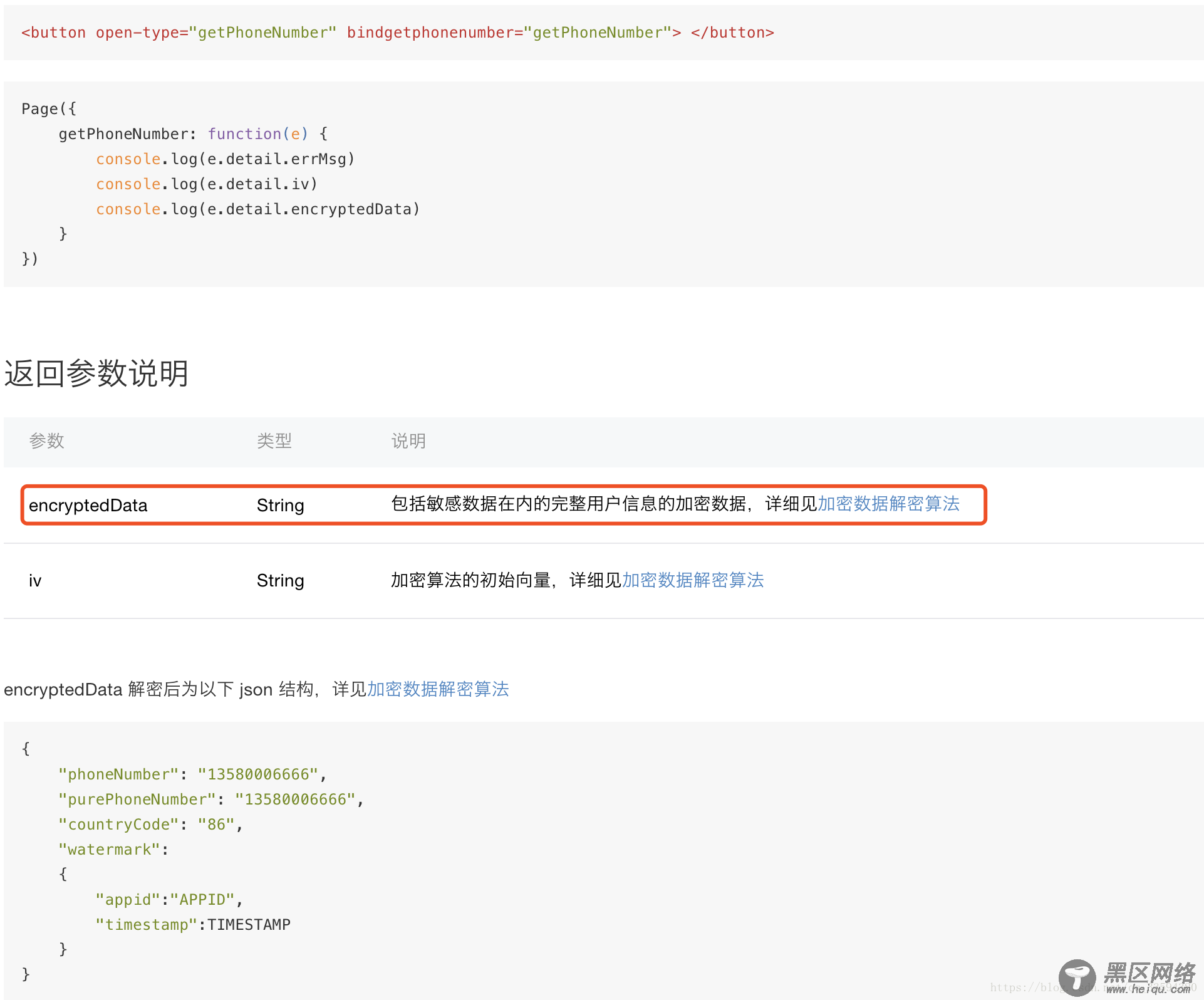Viewport: 1204px width, 1000px height.
Task: Click the 说明 column header
Action: tap(408, 441)
